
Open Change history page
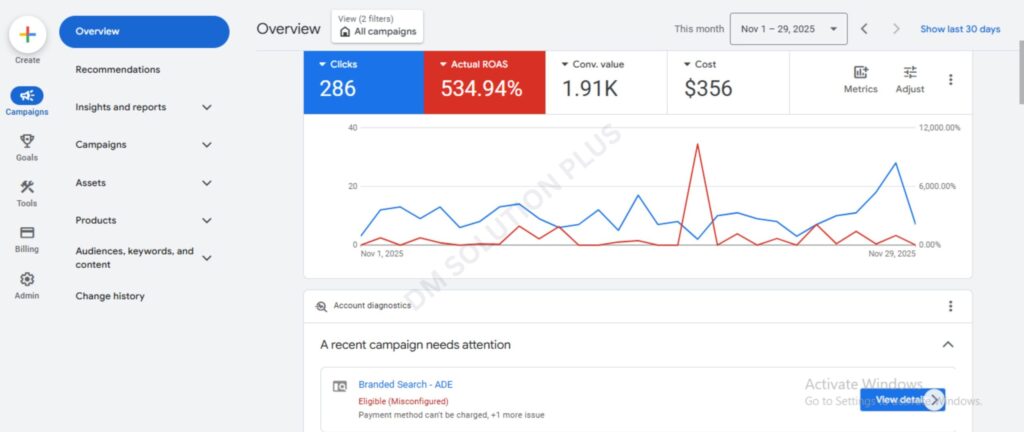110,296
